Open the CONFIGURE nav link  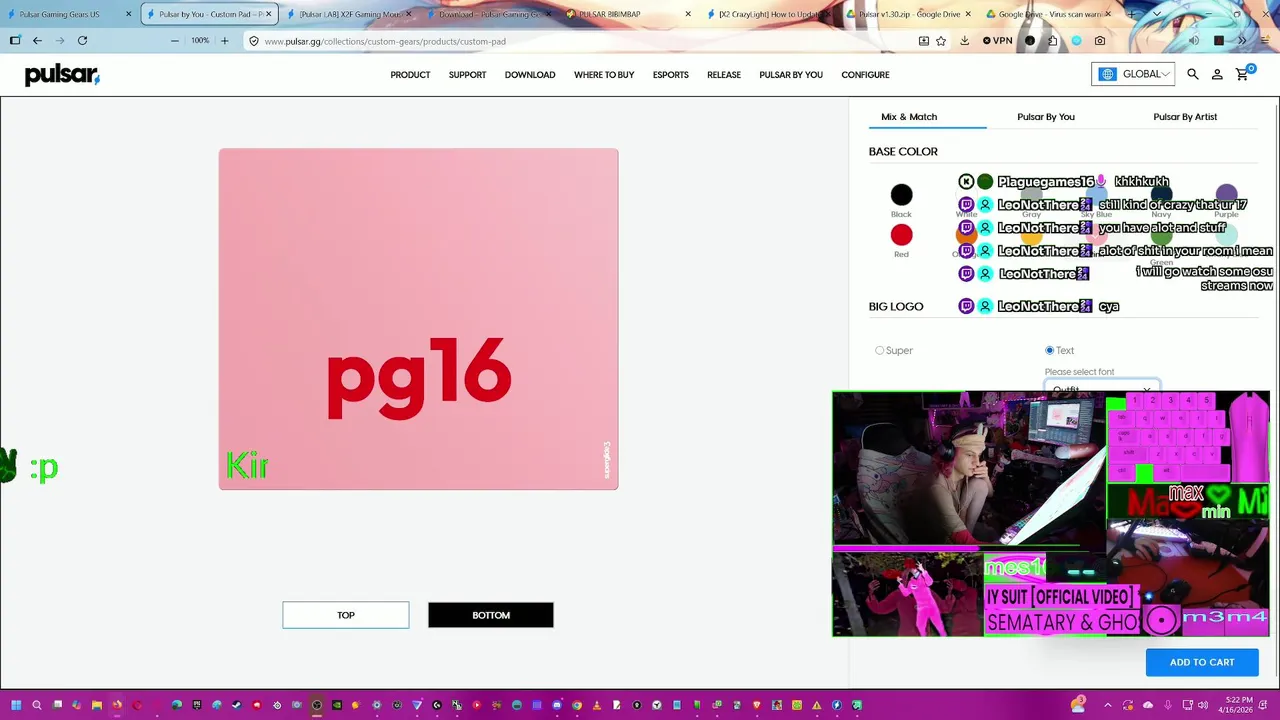pyautogui.click(x=865, y=75)
